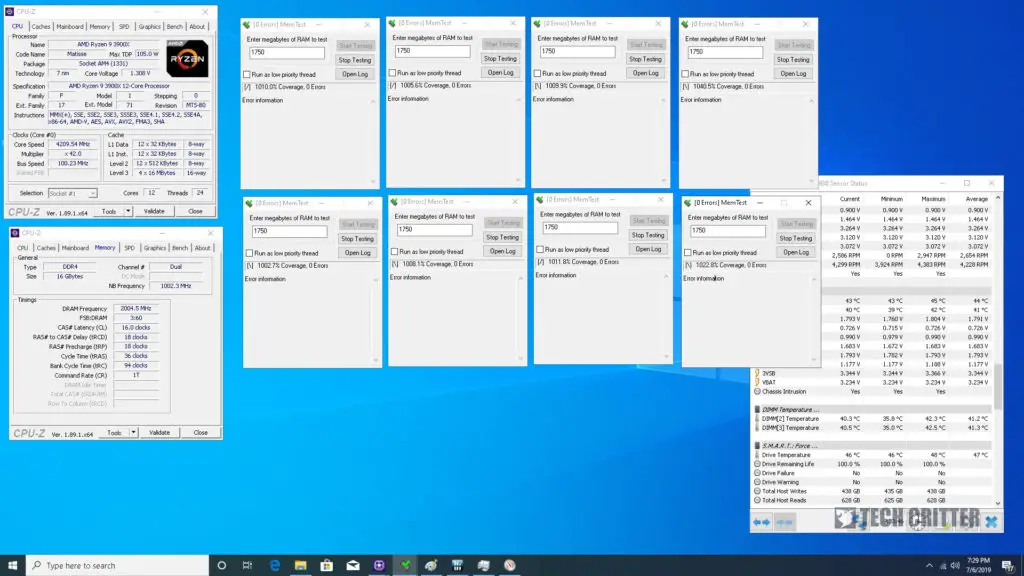Enable low priority thread in 1011.8% coverage MemTest

pyautogui.click(x=539, y=249)
